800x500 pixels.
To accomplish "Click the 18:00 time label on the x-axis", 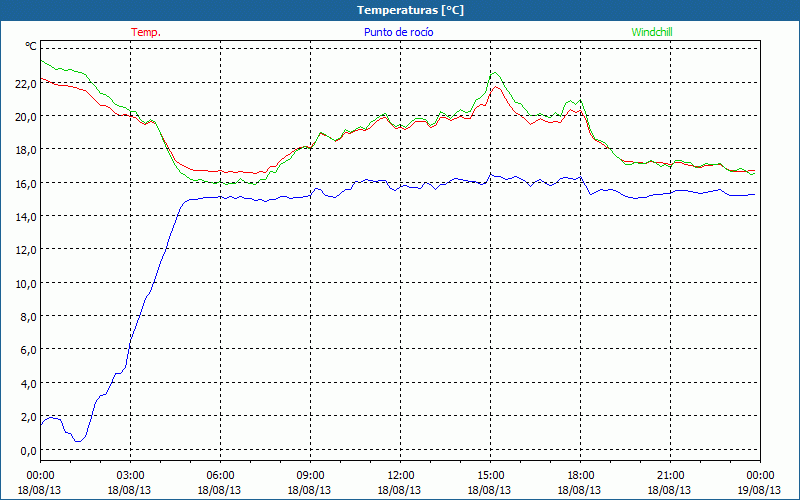I will coord(581,476).
